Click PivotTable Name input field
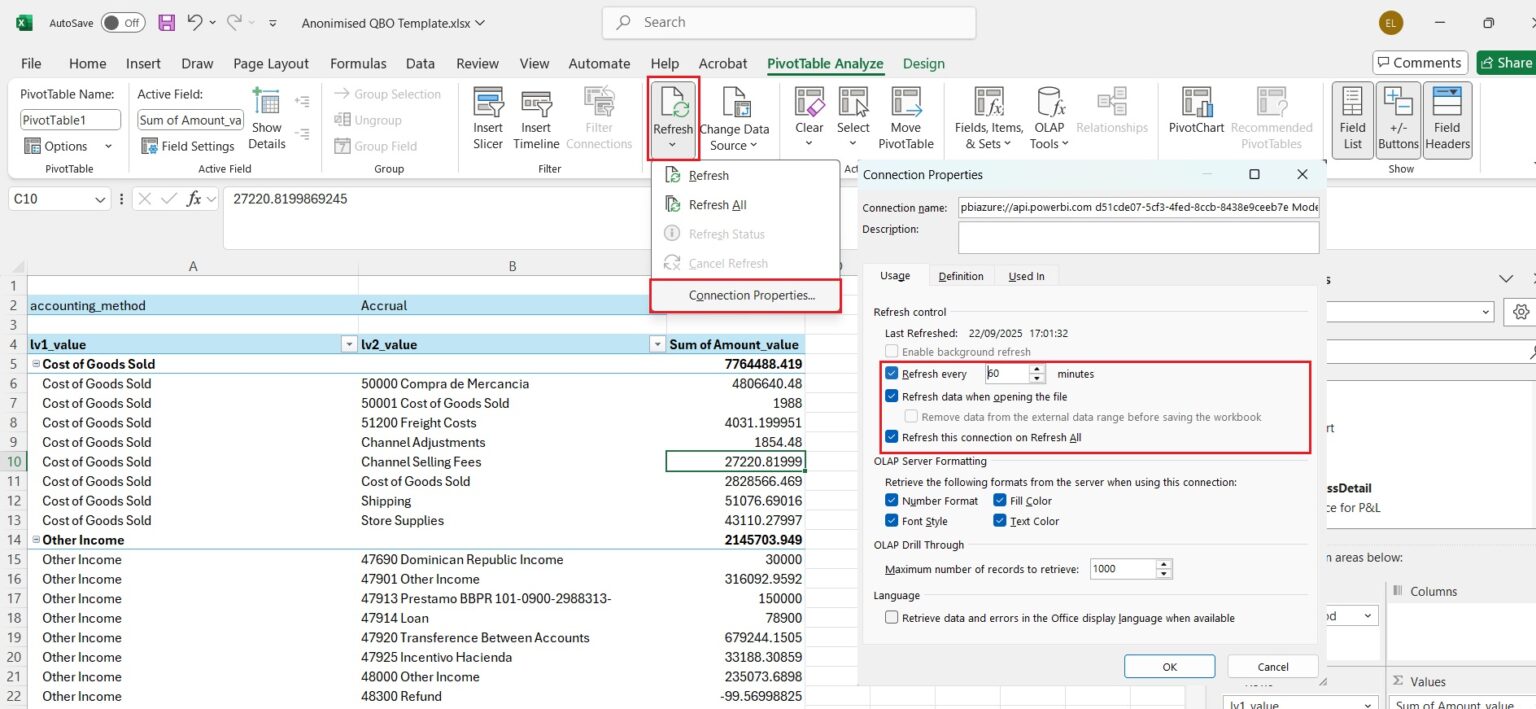The height and width of the screenshot is (709, 1536). pyautogui.click(x=70, y=120)
